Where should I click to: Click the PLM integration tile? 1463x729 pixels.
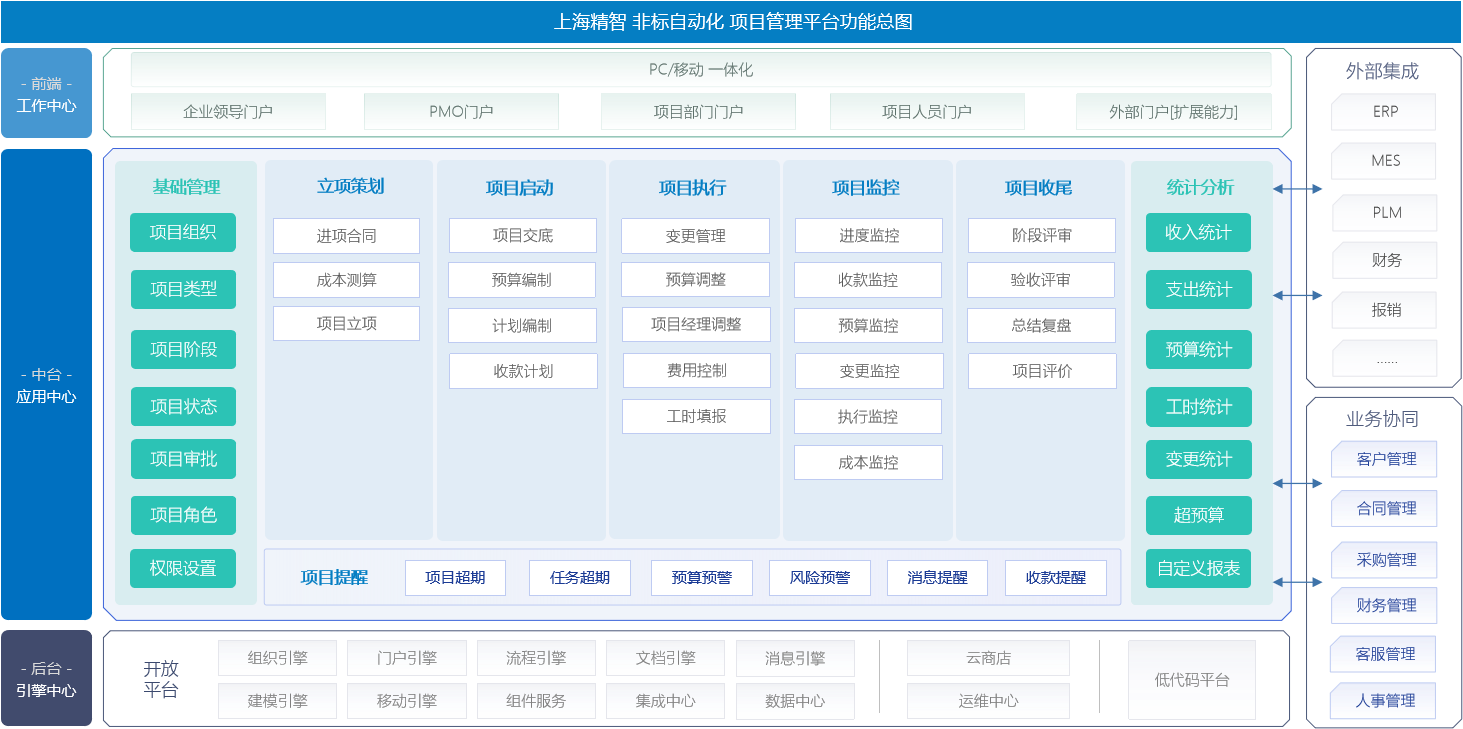click(x=1384, y=213)
